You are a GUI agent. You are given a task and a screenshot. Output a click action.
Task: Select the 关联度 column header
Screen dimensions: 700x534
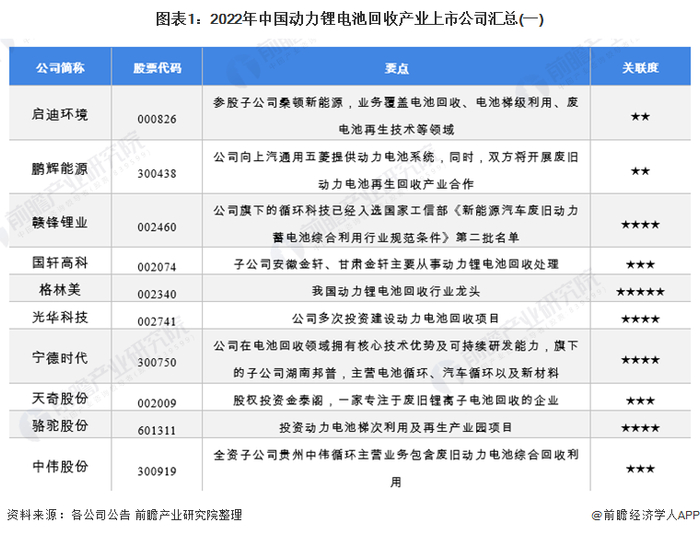[640, 68]
